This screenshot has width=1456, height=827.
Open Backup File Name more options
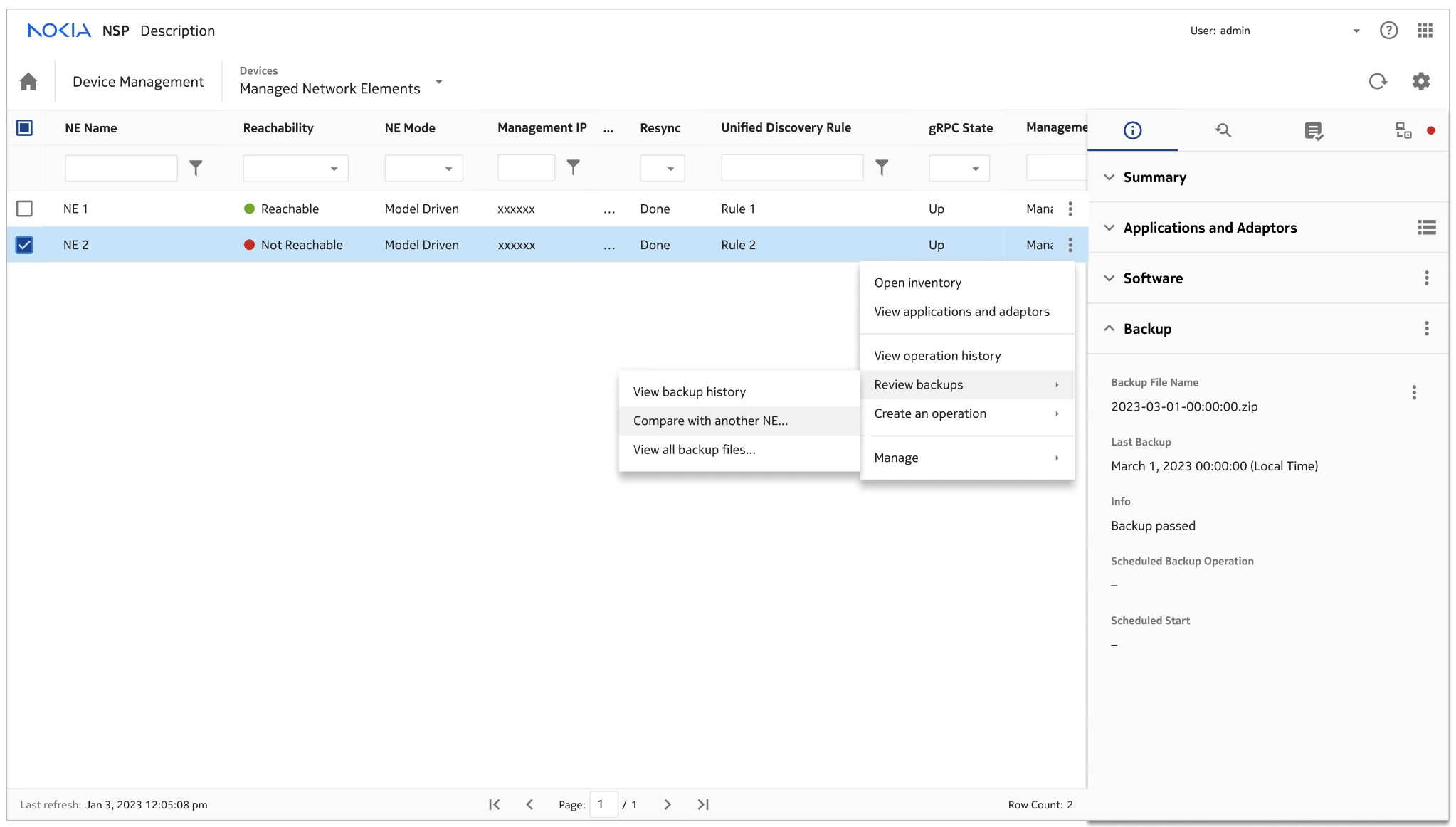pyautogui.click(x=1414, y=393)
